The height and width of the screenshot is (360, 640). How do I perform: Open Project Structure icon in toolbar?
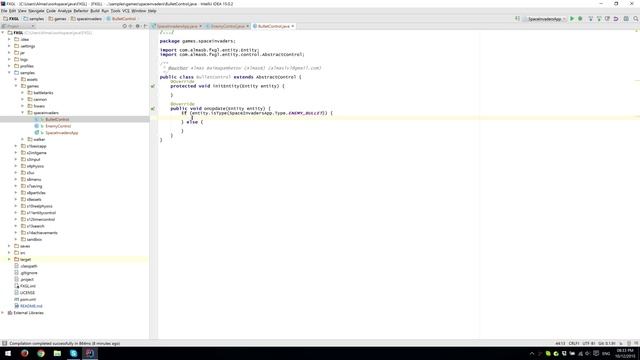(x=626, y=19)
